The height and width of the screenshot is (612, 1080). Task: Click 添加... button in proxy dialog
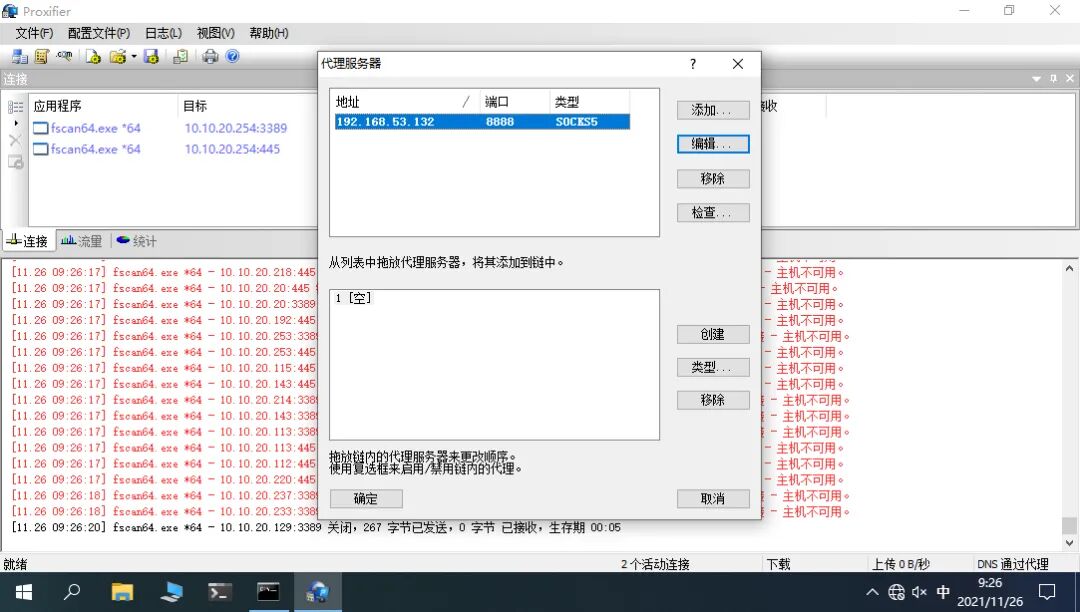713,110
